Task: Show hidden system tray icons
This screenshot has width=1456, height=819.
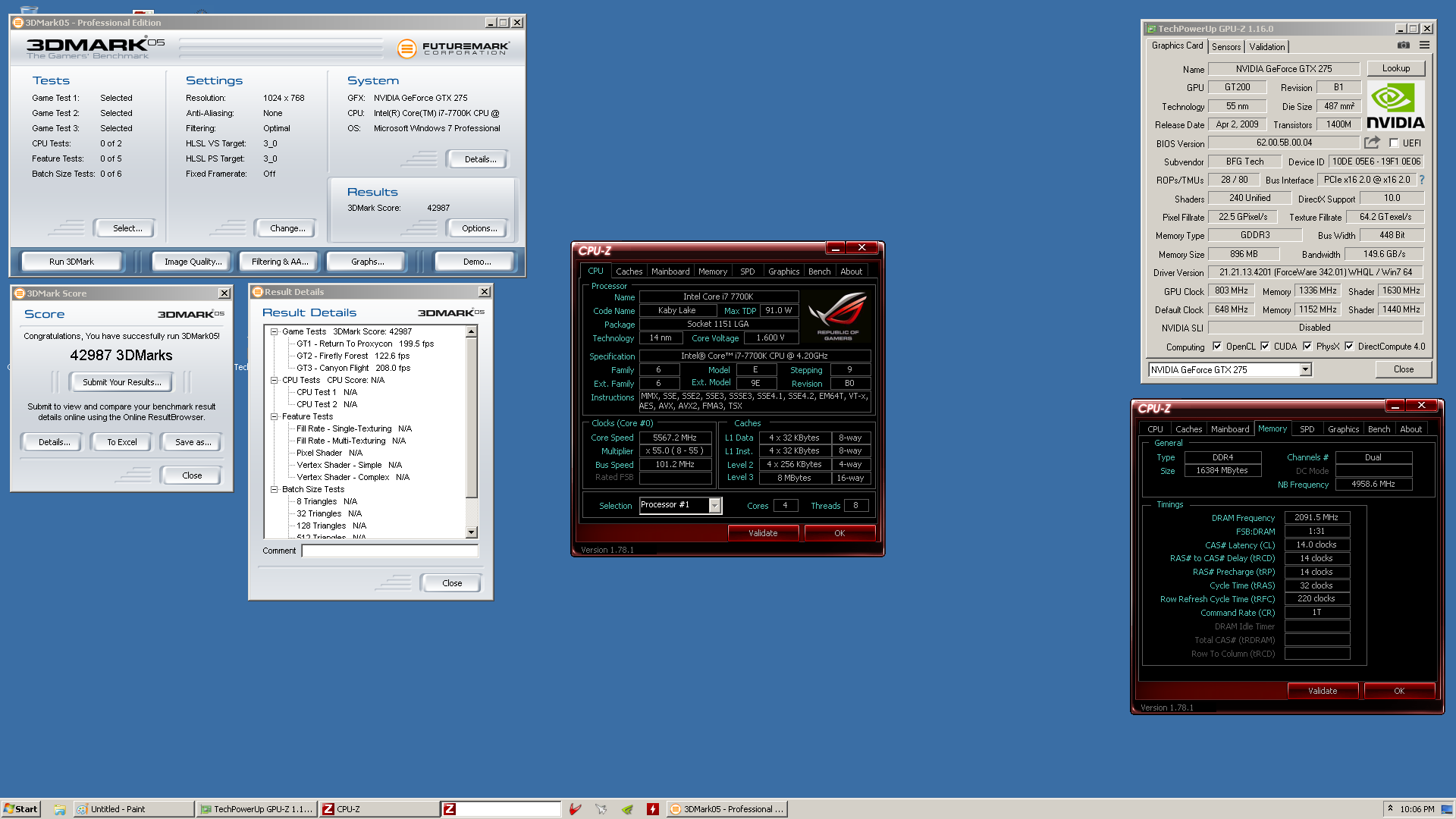Action: pyautogui.click(x=1390, y=808)
